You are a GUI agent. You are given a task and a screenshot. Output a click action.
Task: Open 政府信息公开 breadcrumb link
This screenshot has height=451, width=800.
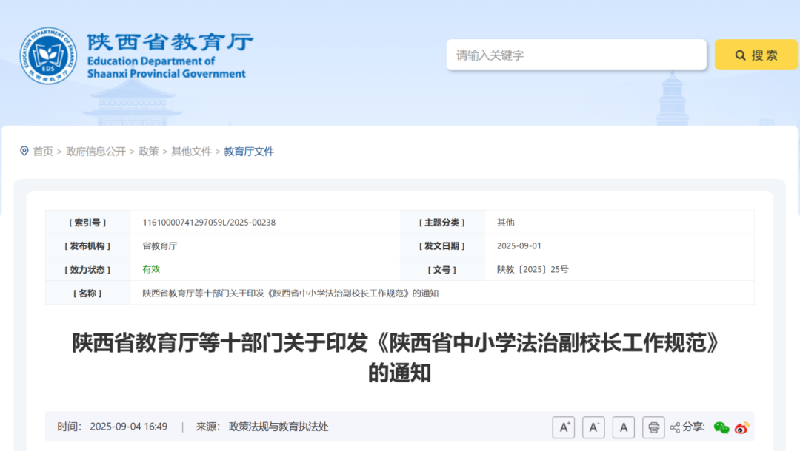96,151
